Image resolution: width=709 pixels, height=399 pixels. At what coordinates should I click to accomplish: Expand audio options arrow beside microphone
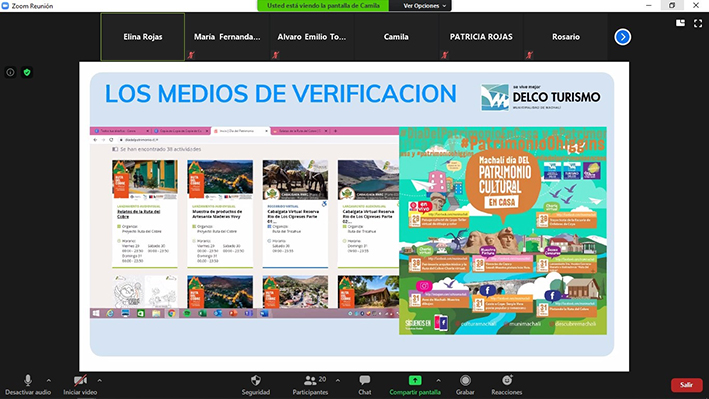point(49,380)
